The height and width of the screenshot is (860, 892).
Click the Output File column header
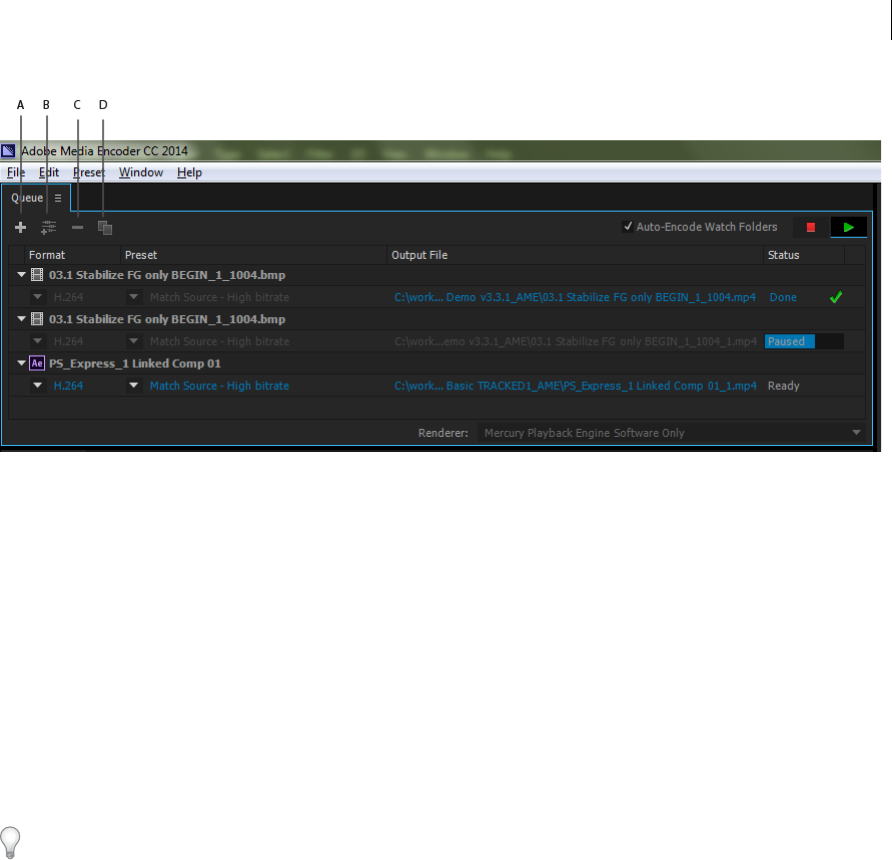point(419,255)
